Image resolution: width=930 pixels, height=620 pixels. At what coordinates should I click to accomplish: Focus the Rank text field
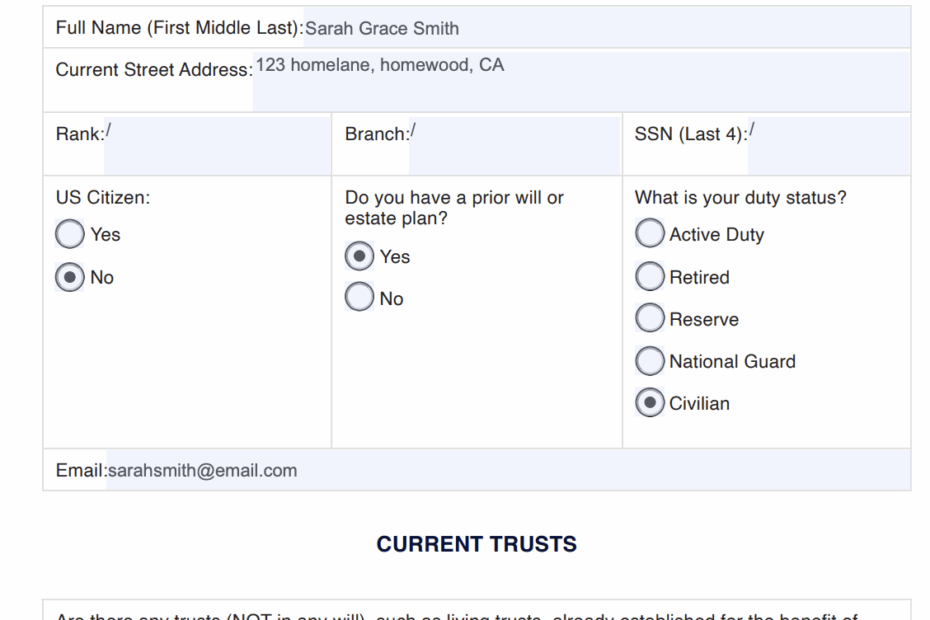pyautogui.click(x=217, y=146)
